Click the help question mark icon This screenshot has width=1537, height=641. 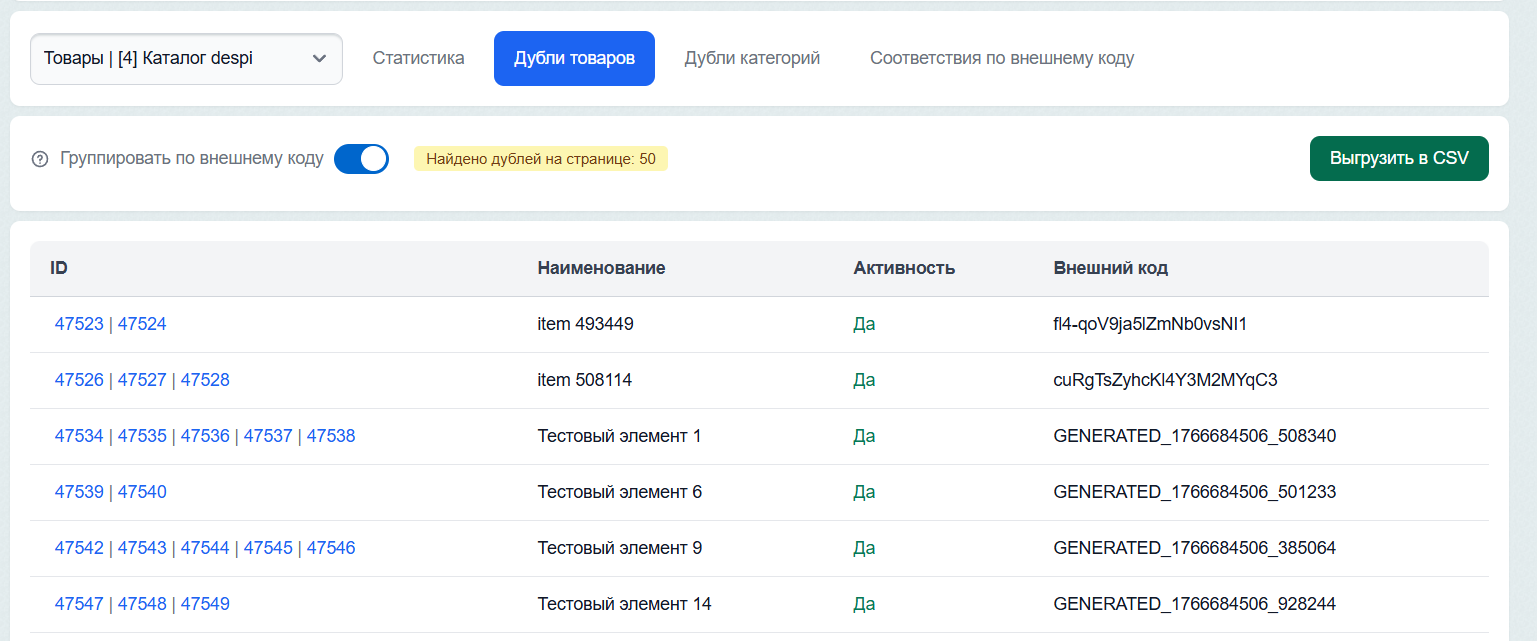click(x=38, y=158)
